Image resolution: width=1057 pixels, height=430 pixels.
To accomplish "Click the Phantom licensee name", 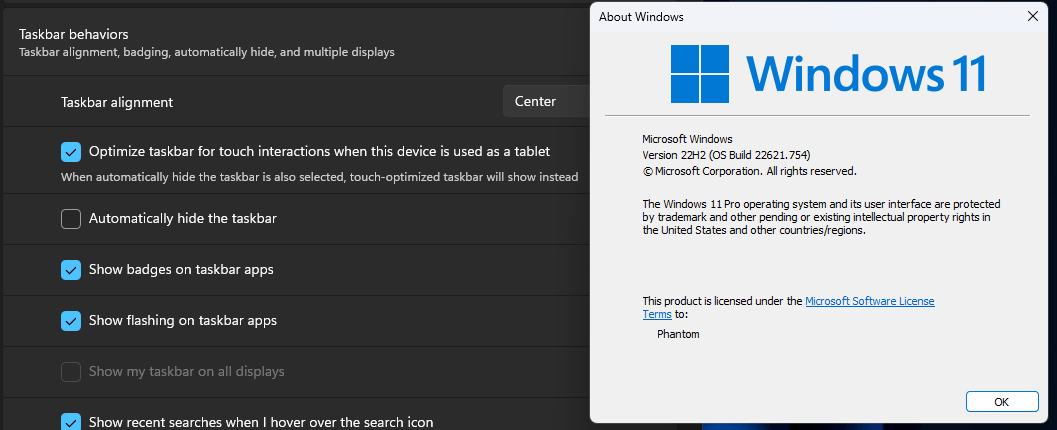I will click(x=678, y=334).
